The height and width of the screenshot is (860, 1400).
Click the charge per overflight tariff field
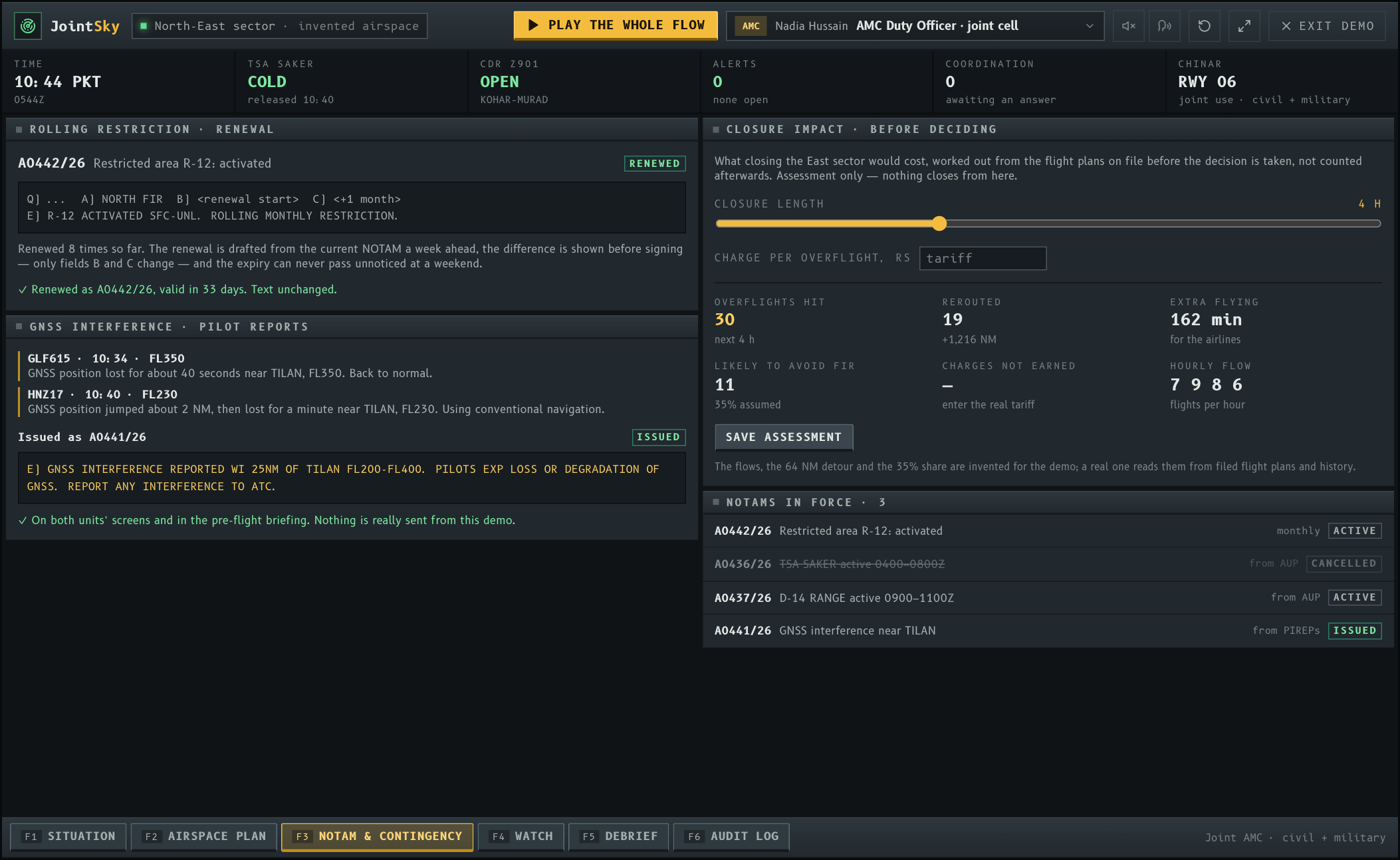(x=983, y=258)
